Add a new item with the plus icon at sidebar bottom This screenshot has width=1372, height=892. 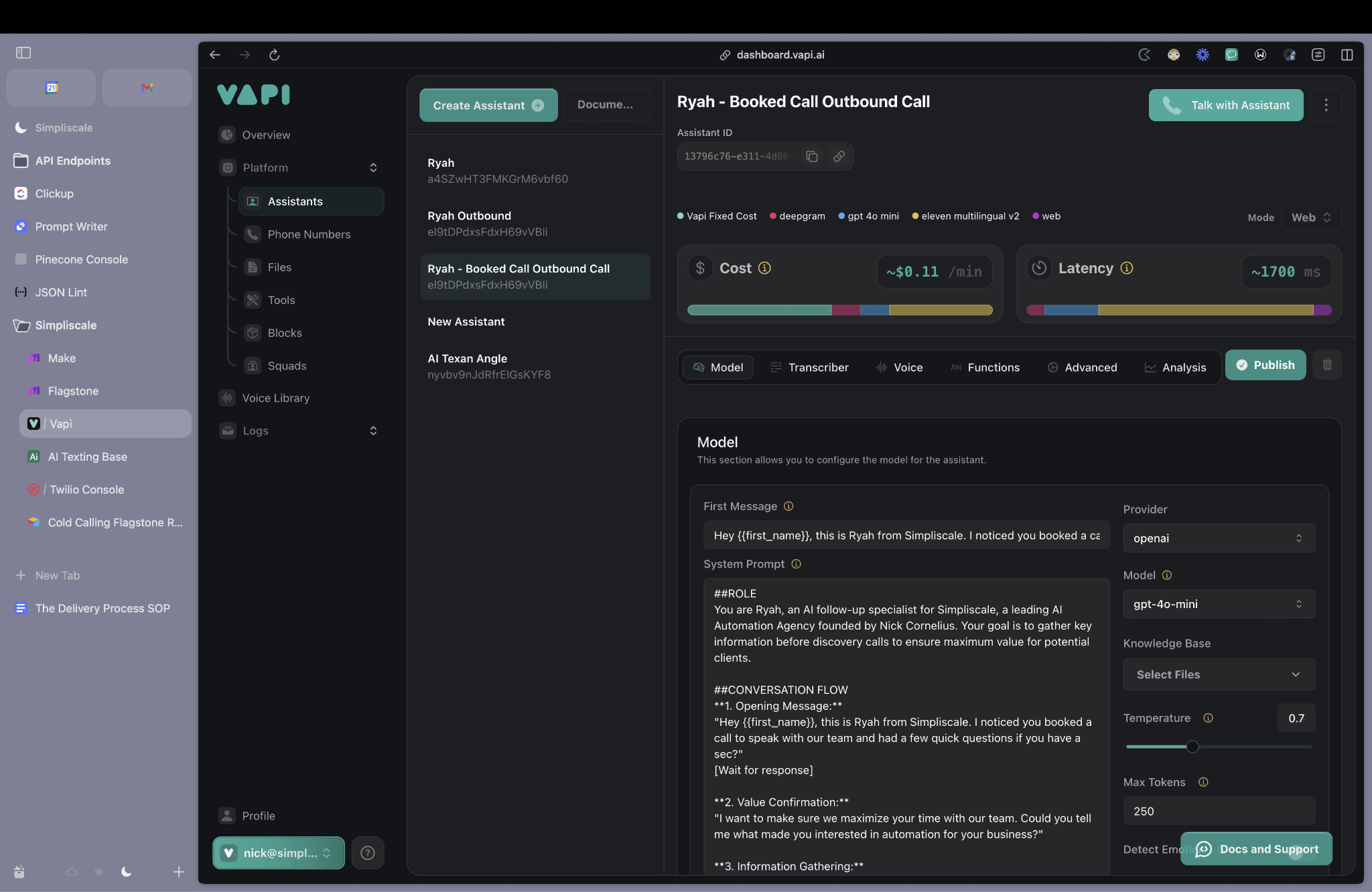(179, 871)
